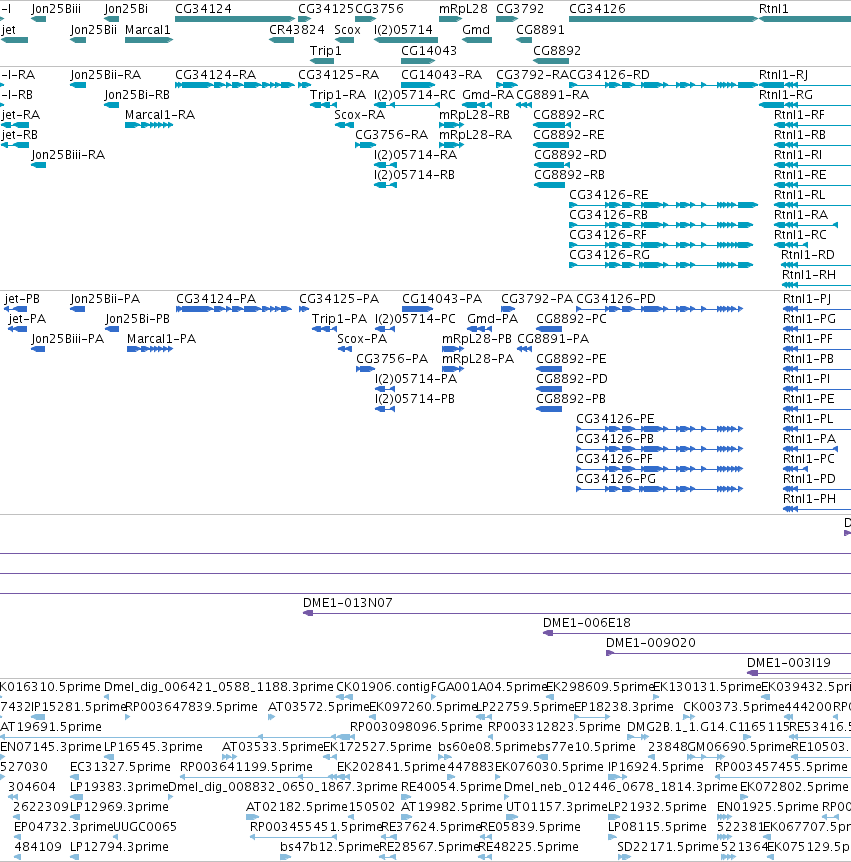Select transcript CG34126-RG

pos(609,255)
